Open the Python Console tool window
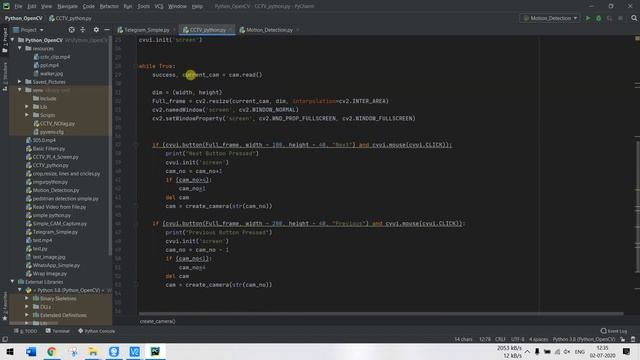 click(x=96, y=331)
